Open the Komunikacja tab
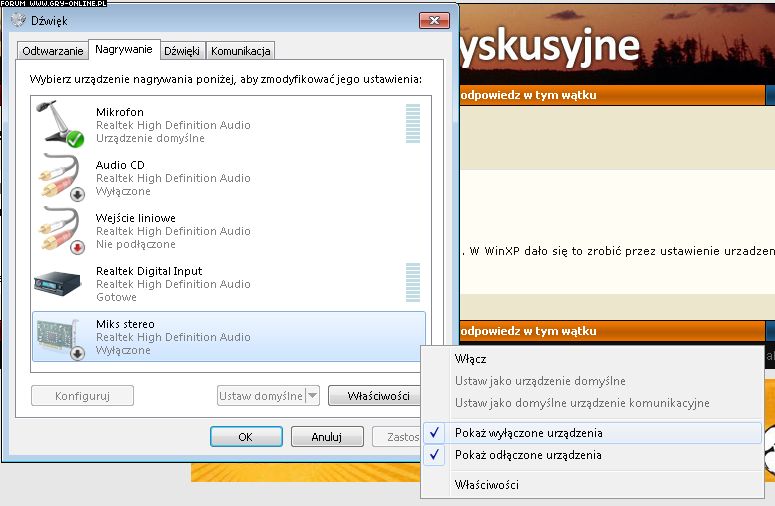This screenshot has height=506, width=775. 240,51
